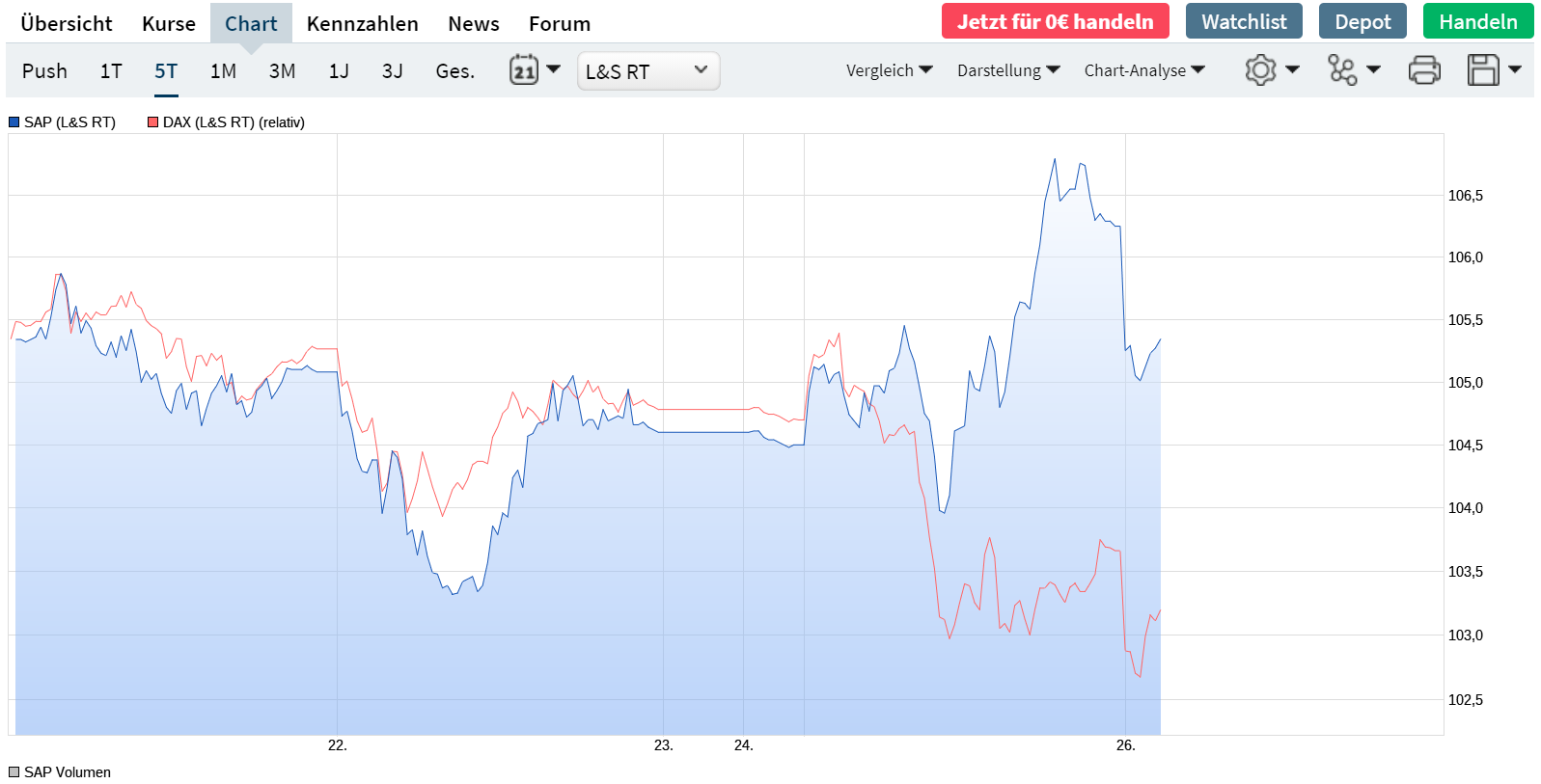Select the Push realtime range
1541x784 pixels.
click(x=44, y=71)
